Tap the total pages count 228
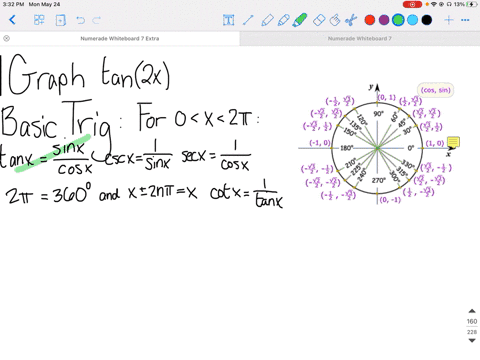 [x=472, y=332]
